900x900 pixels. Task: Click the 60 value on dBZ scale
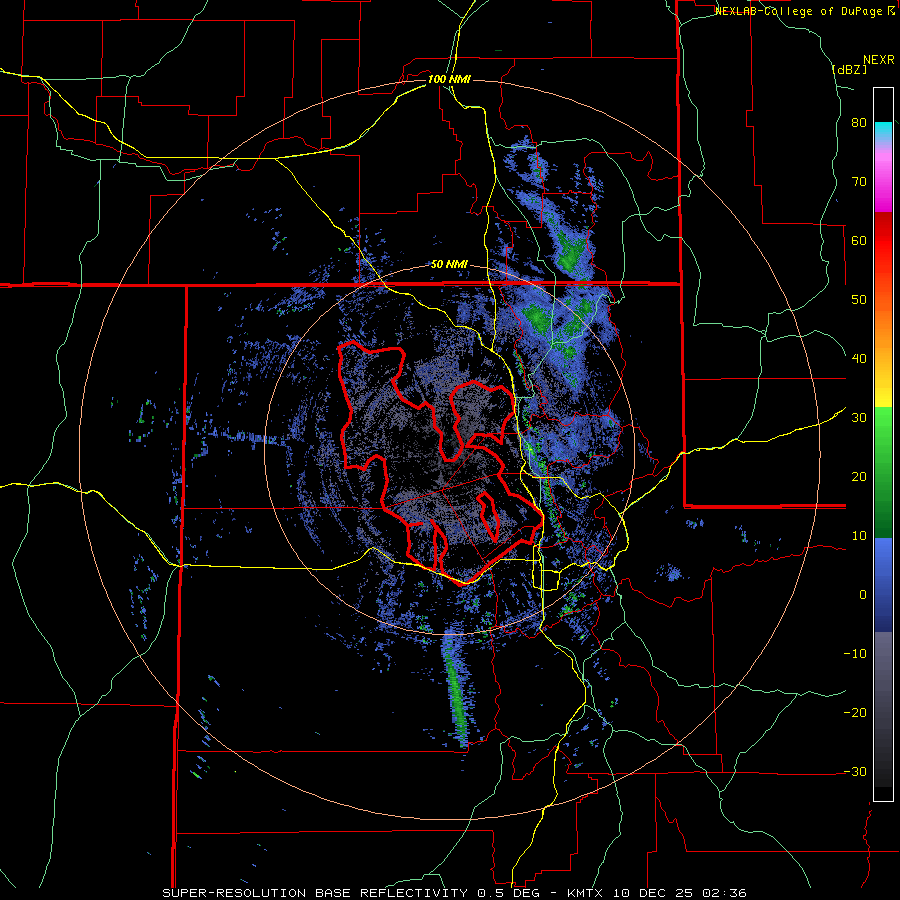[x=859, y=241]
